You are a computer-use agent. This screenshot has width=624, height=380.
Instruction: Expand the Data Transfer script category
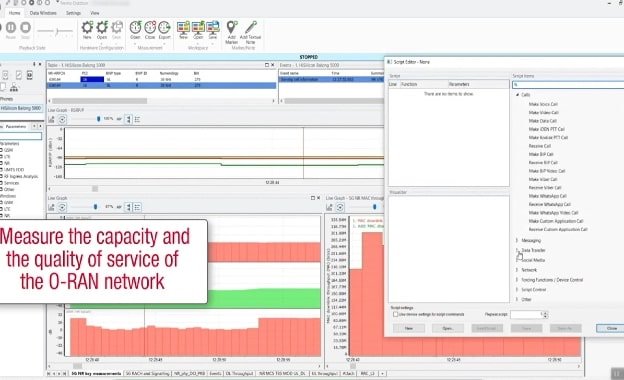coord(517,250)
